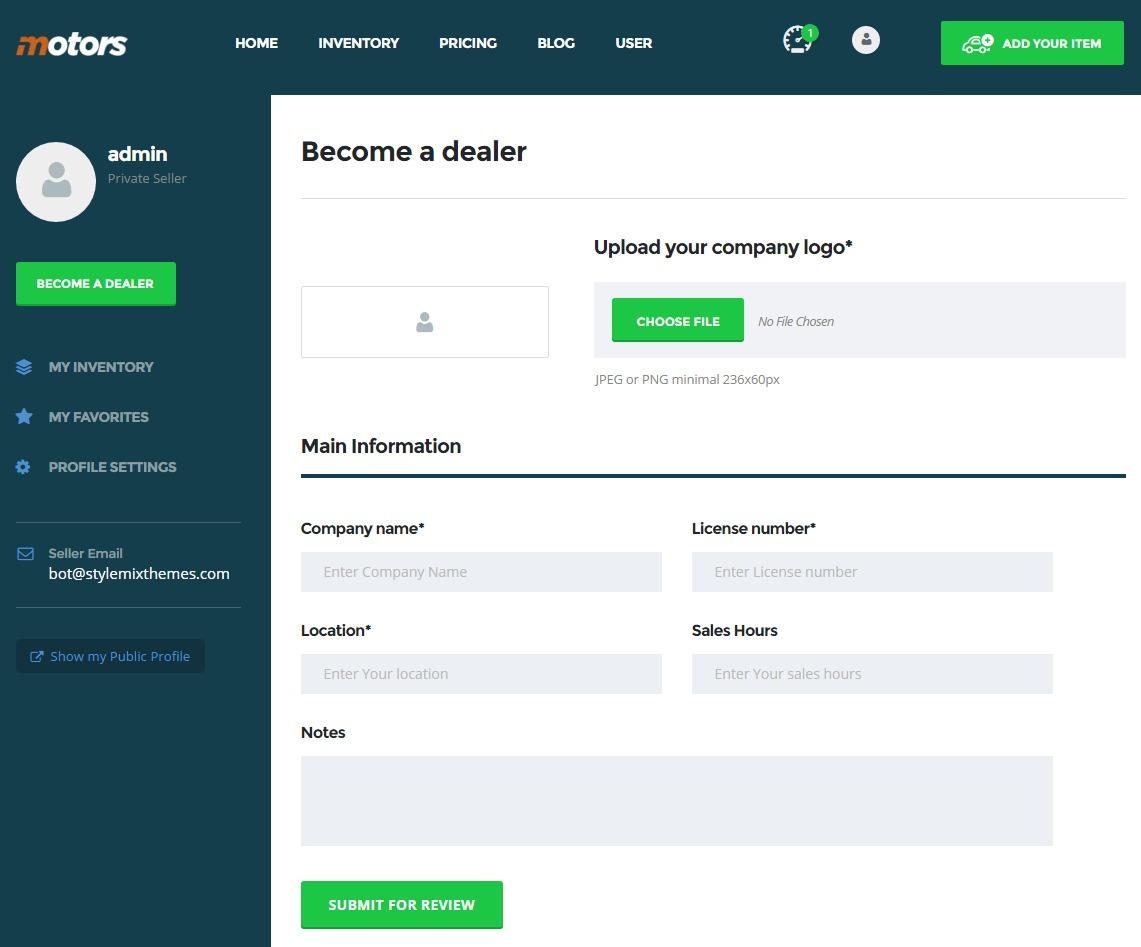1141x947 pixels.
Task: Open the User menu item
Action: (x=634, y=43)
